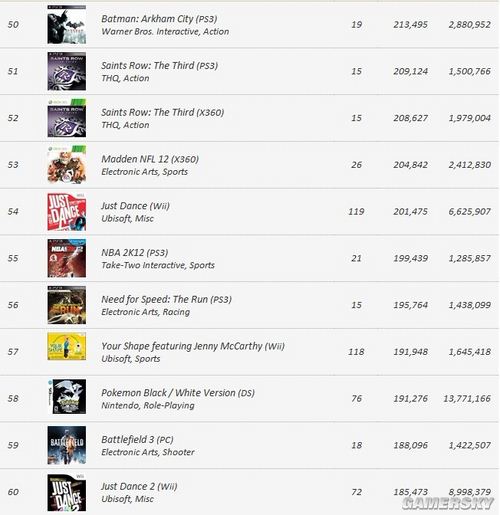Viewport: 500px width, 515px height.
Task: Open Madden NFL 12 cover image
Action: click(67, 165)
